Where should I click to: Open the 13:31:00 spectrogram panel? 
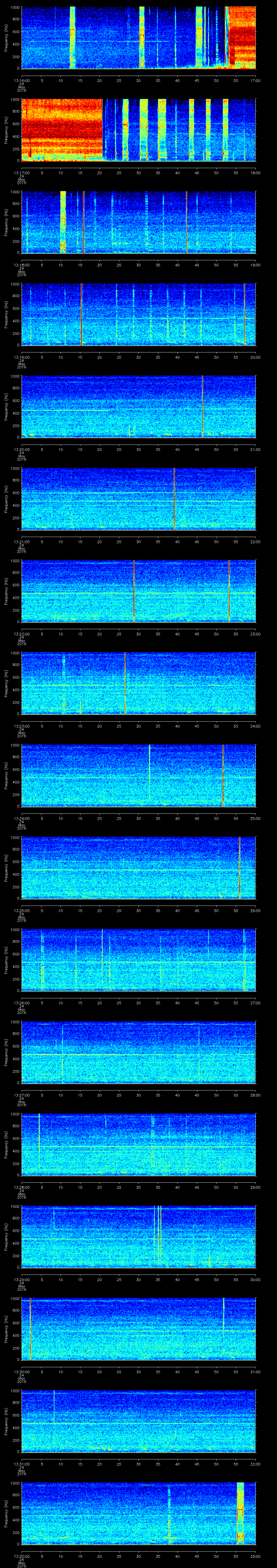tap(138, 1421)
